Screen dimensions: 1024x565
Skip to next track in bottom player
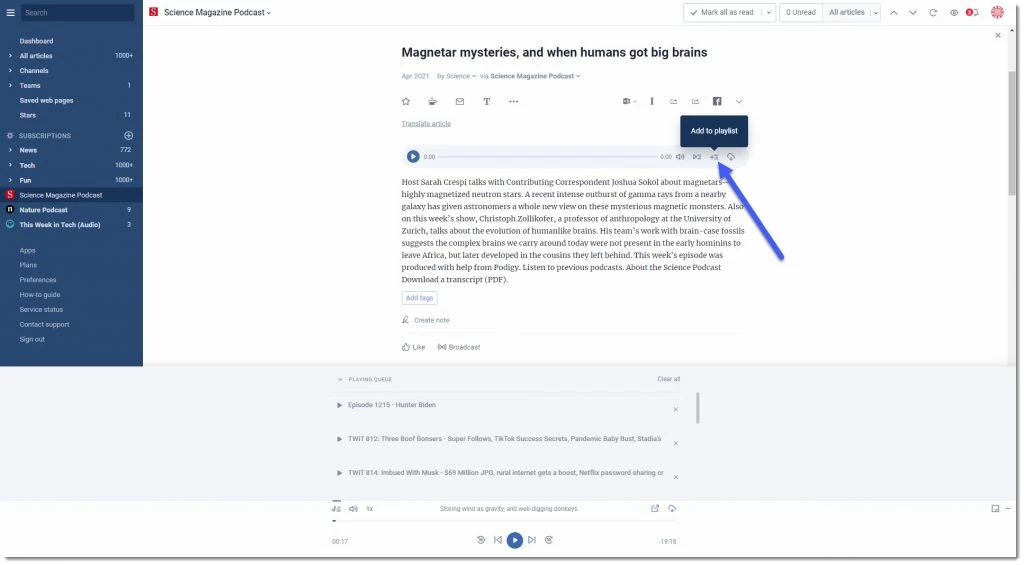(x=532, y=540)
